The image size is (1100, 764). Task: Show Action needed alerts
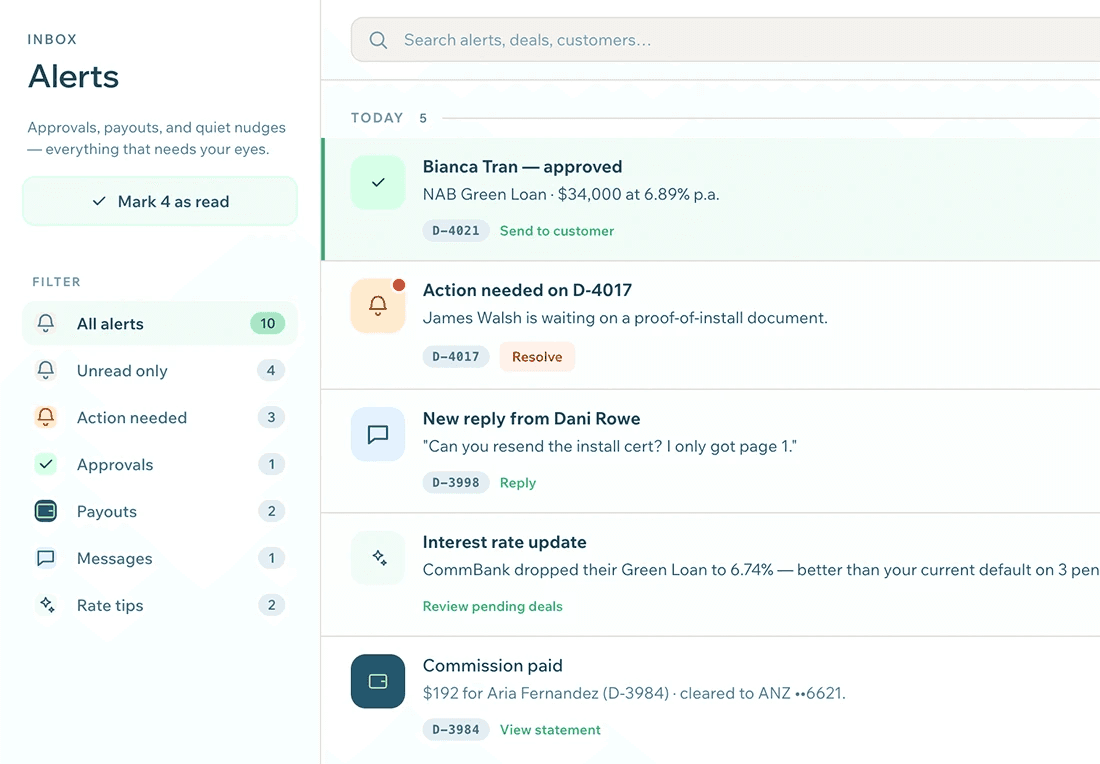coord(160,417)
